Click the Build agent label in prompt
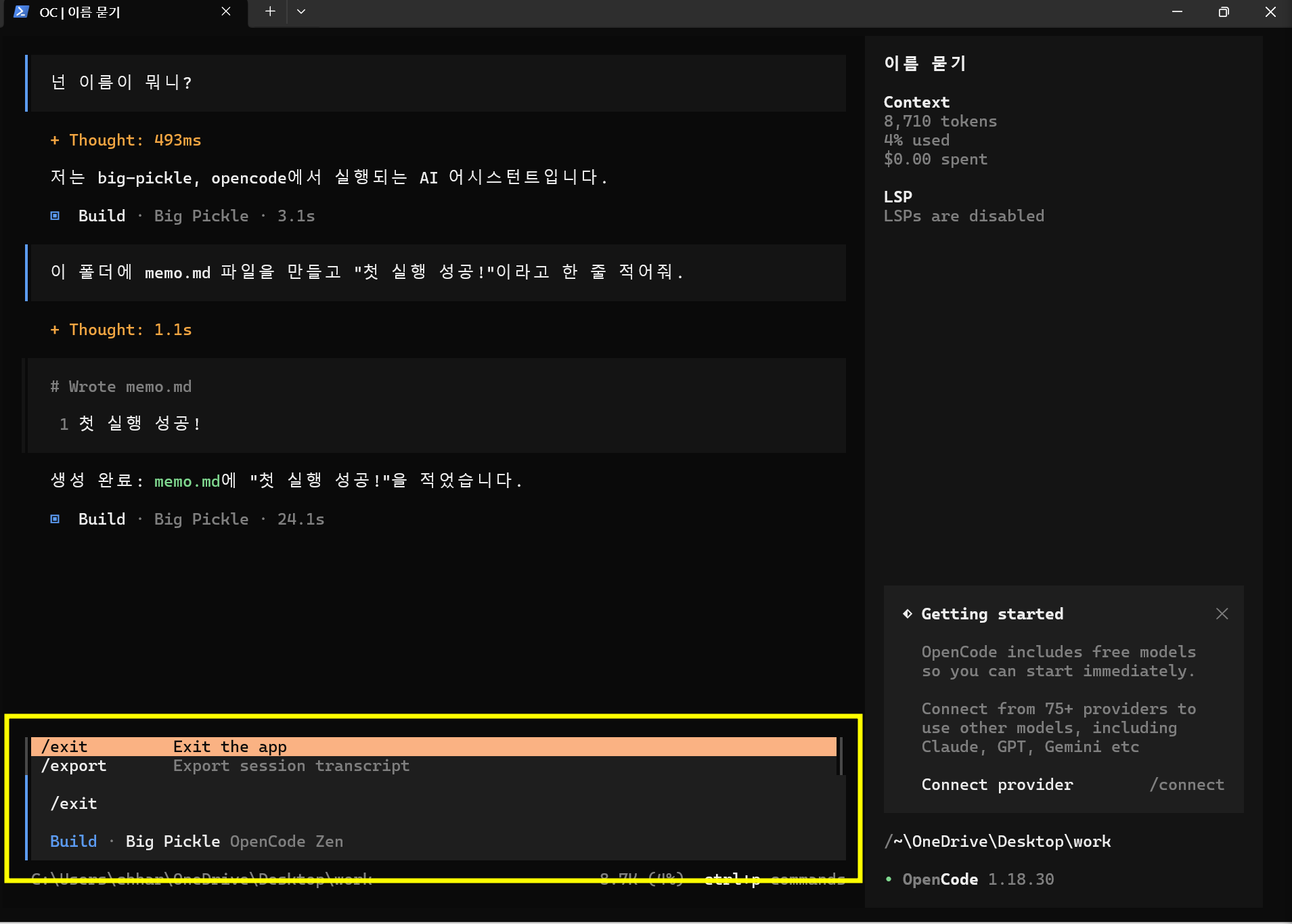The width and height of the screenshot is (1292, 924). tap(74, 841)
